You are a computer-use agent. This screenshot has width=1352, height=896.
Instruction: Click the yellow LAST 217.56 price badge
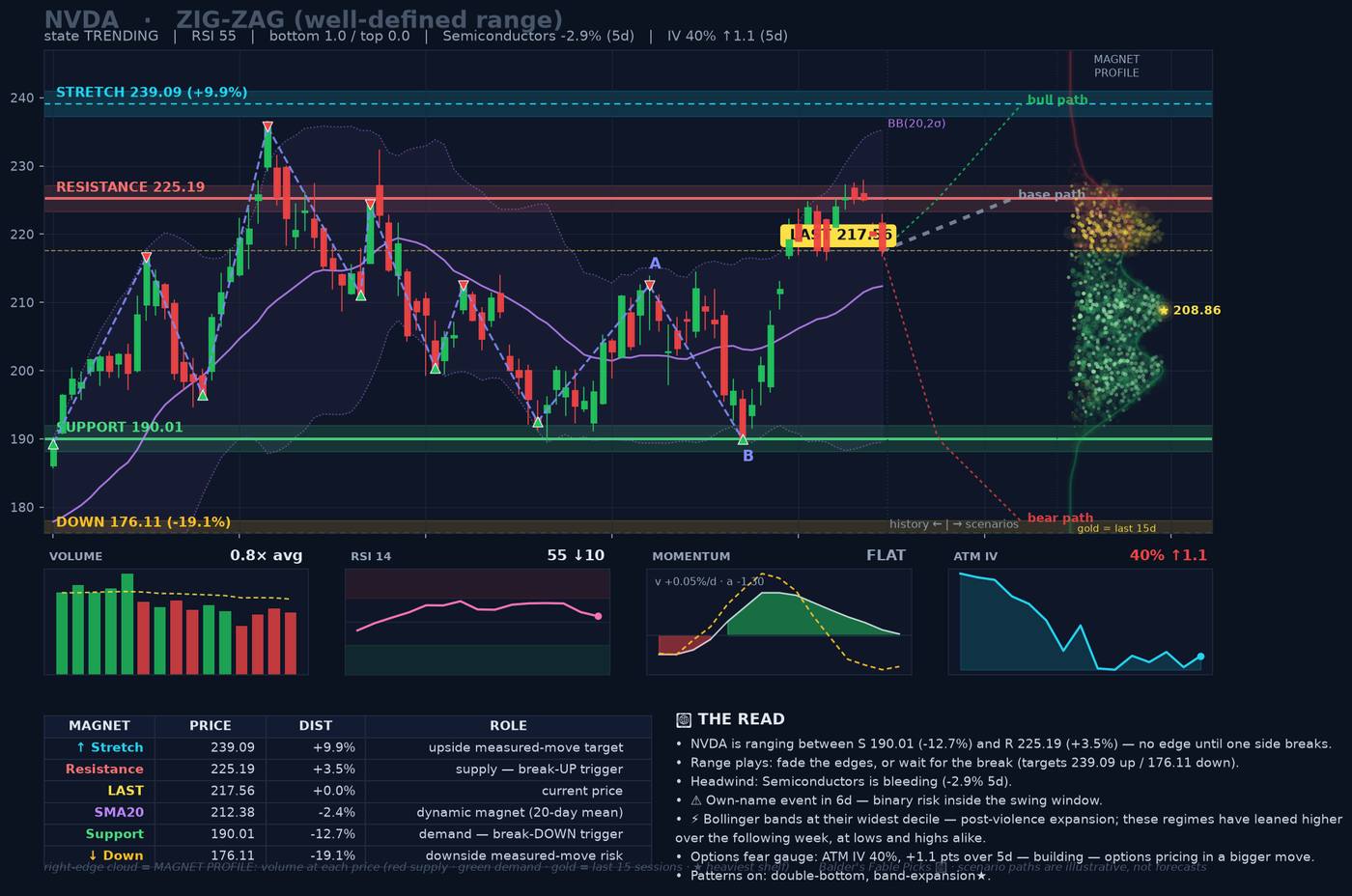click(x=838, y=235)
